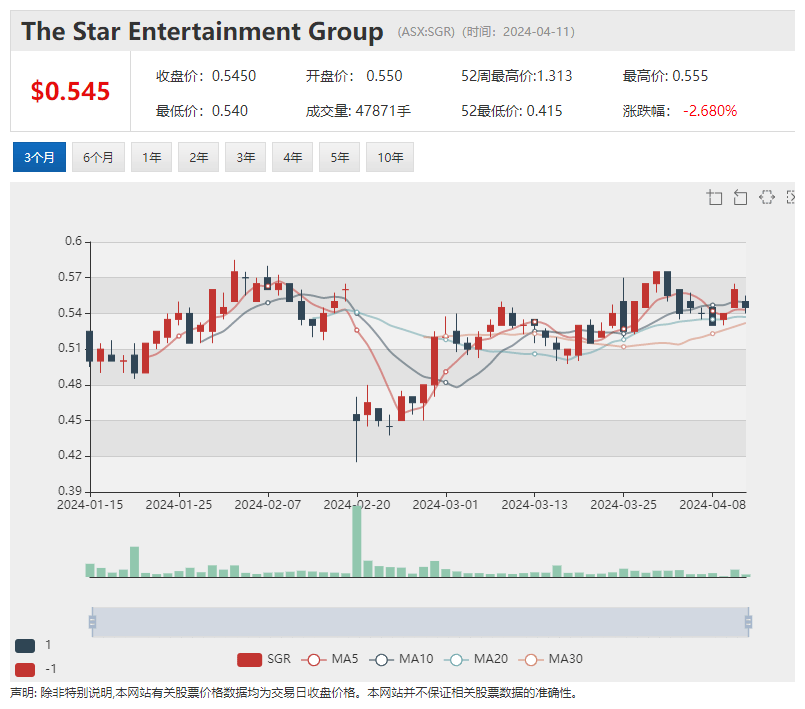
Task: Click the 2024-03-13 axis label
Action: (x=534, y=505)
